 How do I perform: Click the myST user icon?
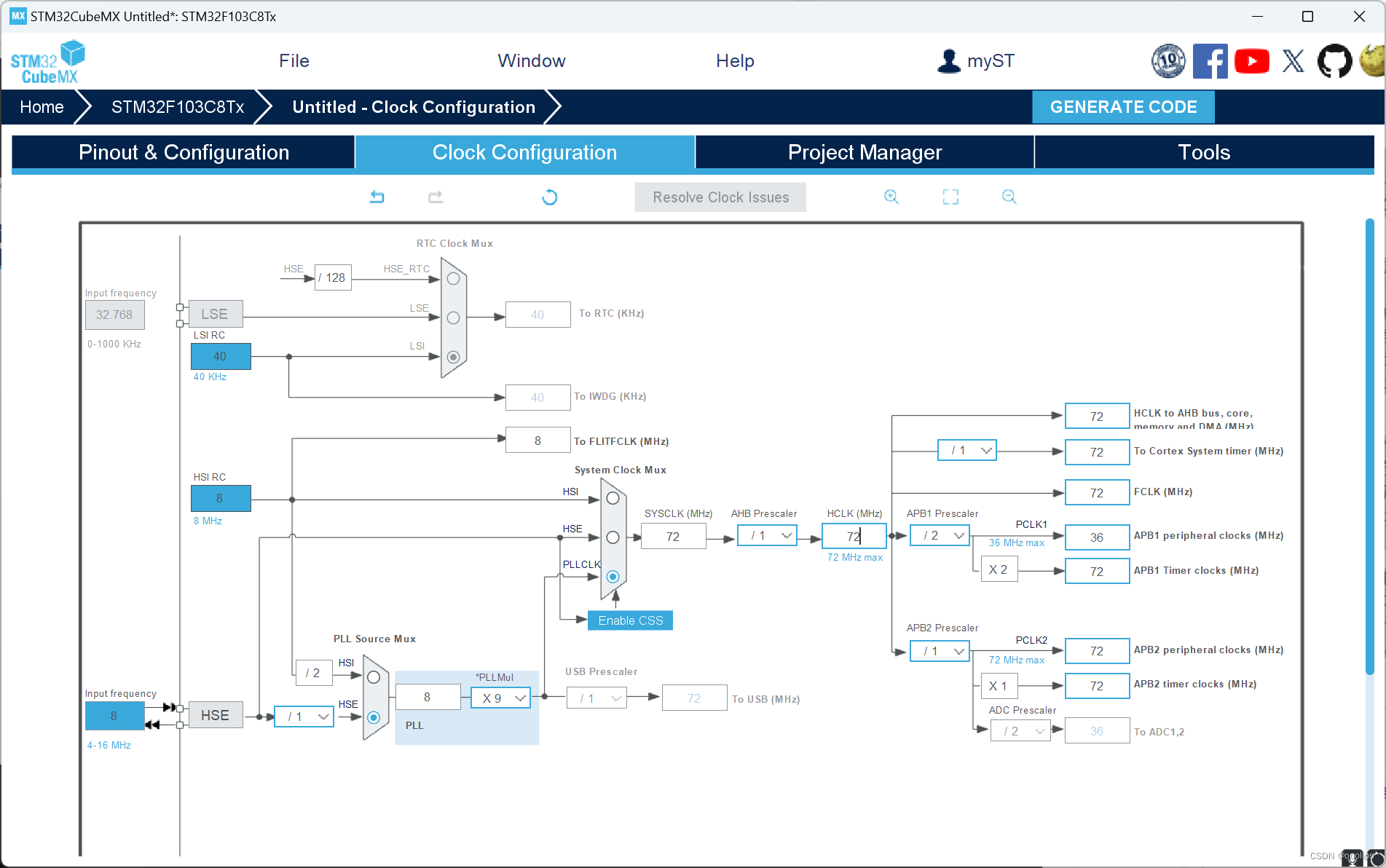tap(949, 61)
